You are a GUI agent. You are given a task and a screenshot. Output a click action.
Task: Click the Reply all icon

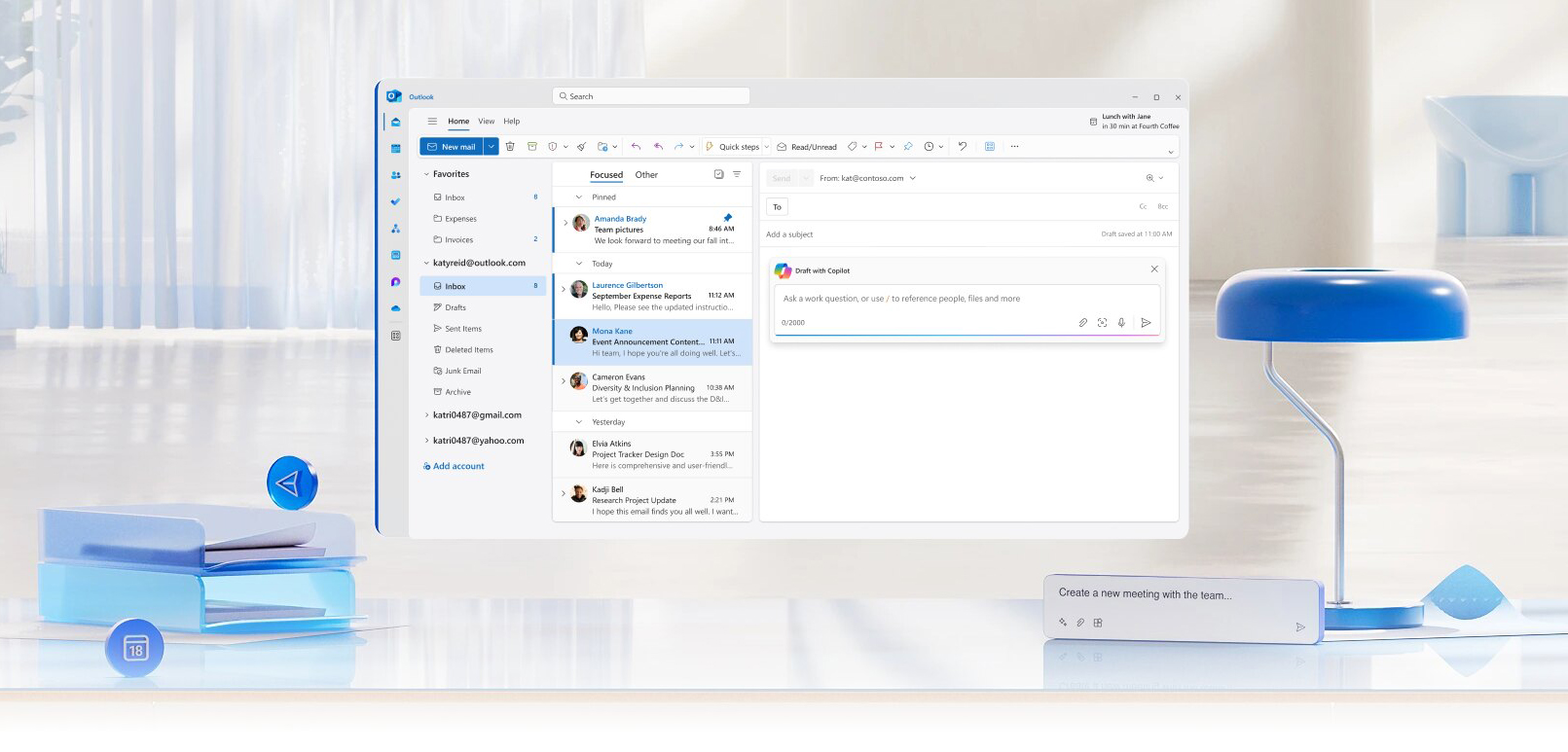[x=658, y=147]
